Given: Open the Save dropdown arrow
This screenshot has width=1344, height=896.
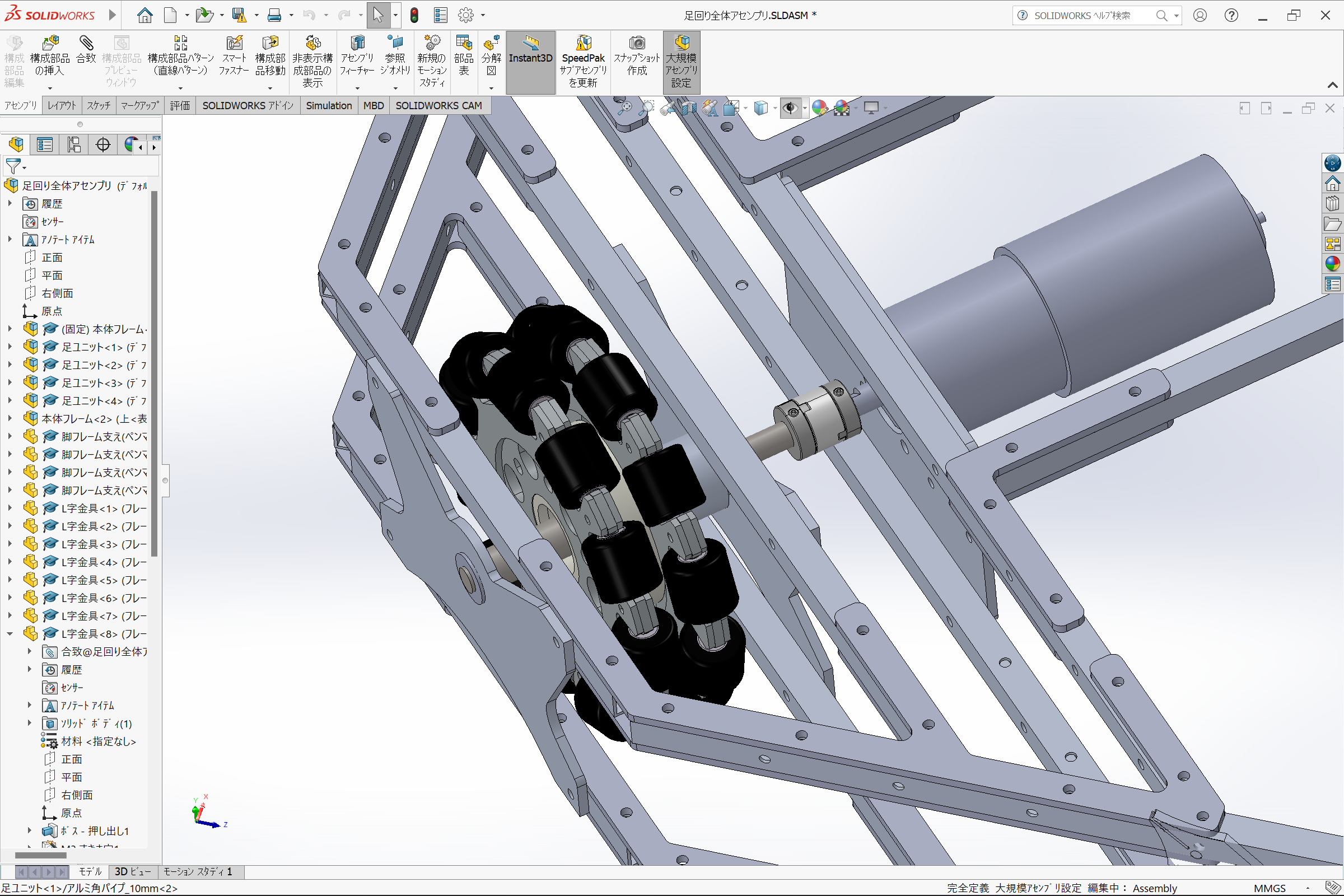Looking at the screenshot, I should (256, 16).
